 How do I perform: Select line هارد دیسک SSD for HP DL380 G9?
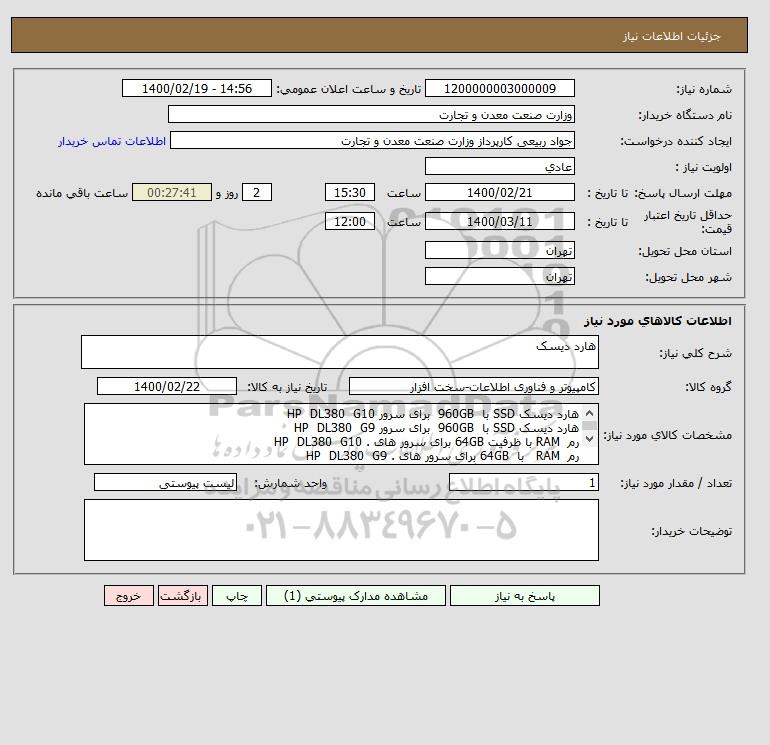coord(436,428)
